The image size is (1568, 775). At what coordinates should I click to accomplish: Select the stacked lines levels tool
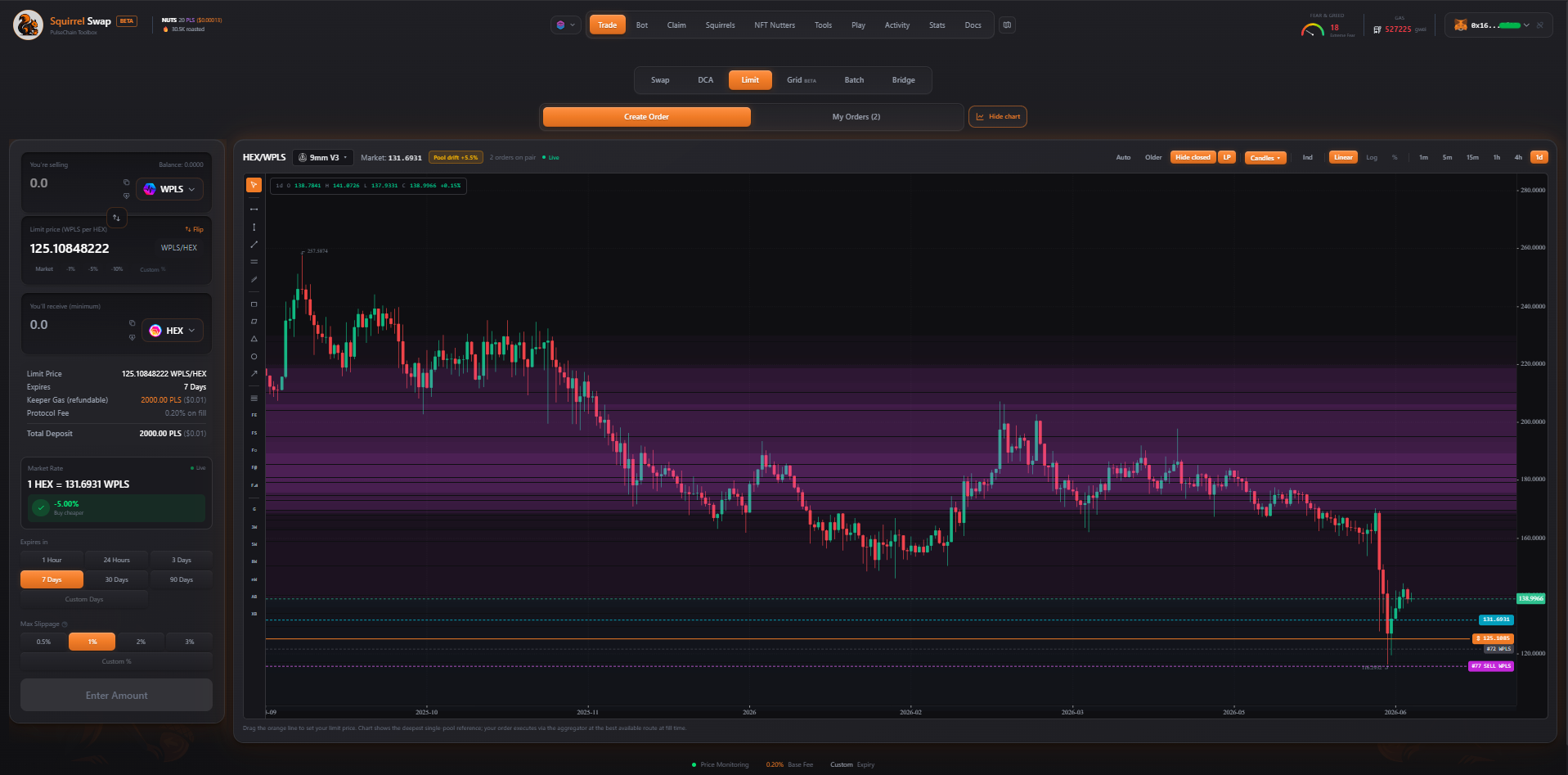(254, 399)
